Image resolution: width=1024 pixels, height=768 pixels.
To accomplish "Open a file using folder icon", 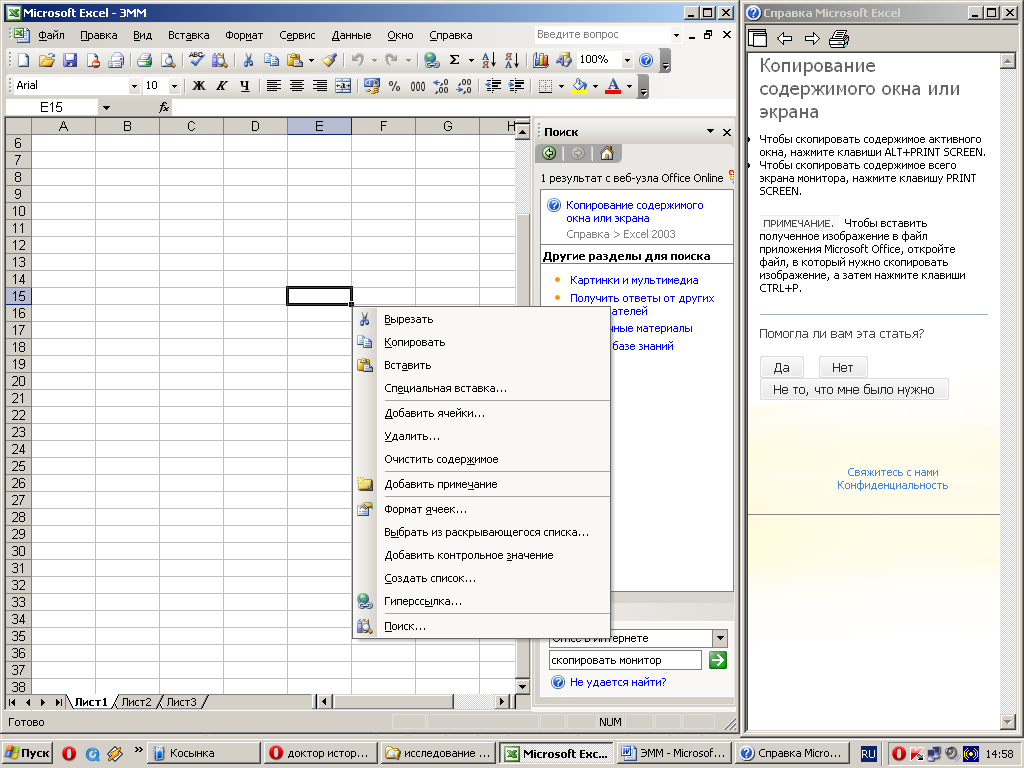I will 46,60.
